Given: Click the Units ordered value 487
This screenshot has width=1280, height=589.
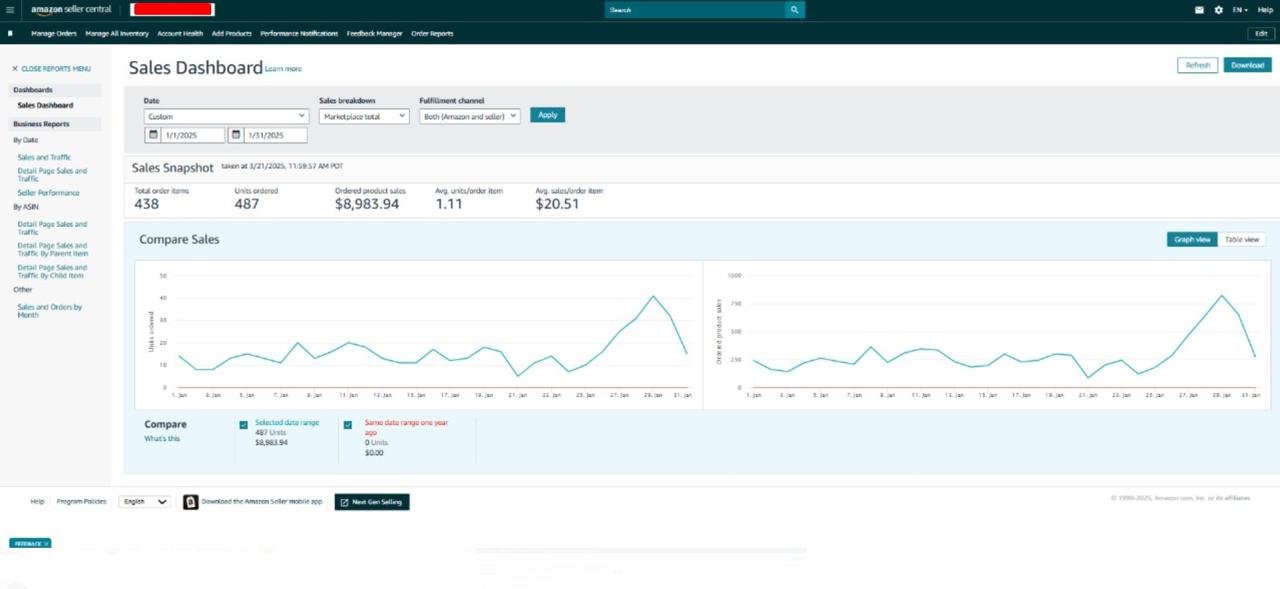Looking at the screenshot, I should tap(247, 204).
